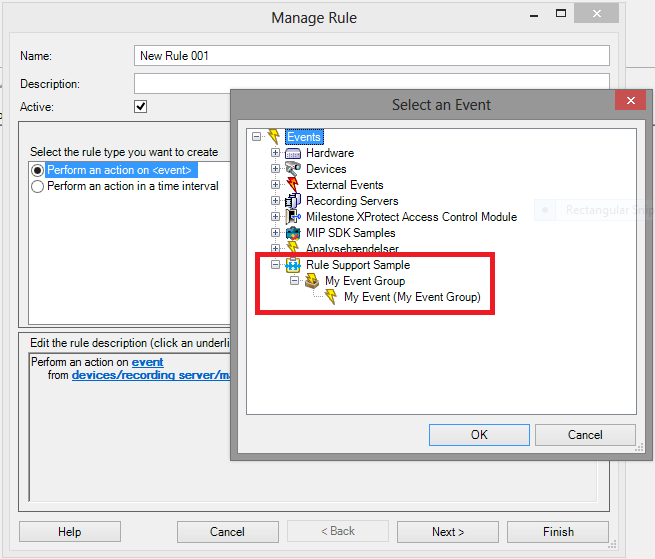The image size is (655, 559).
Task: Uncheck the Active checkbox
Action: point(140,107)
